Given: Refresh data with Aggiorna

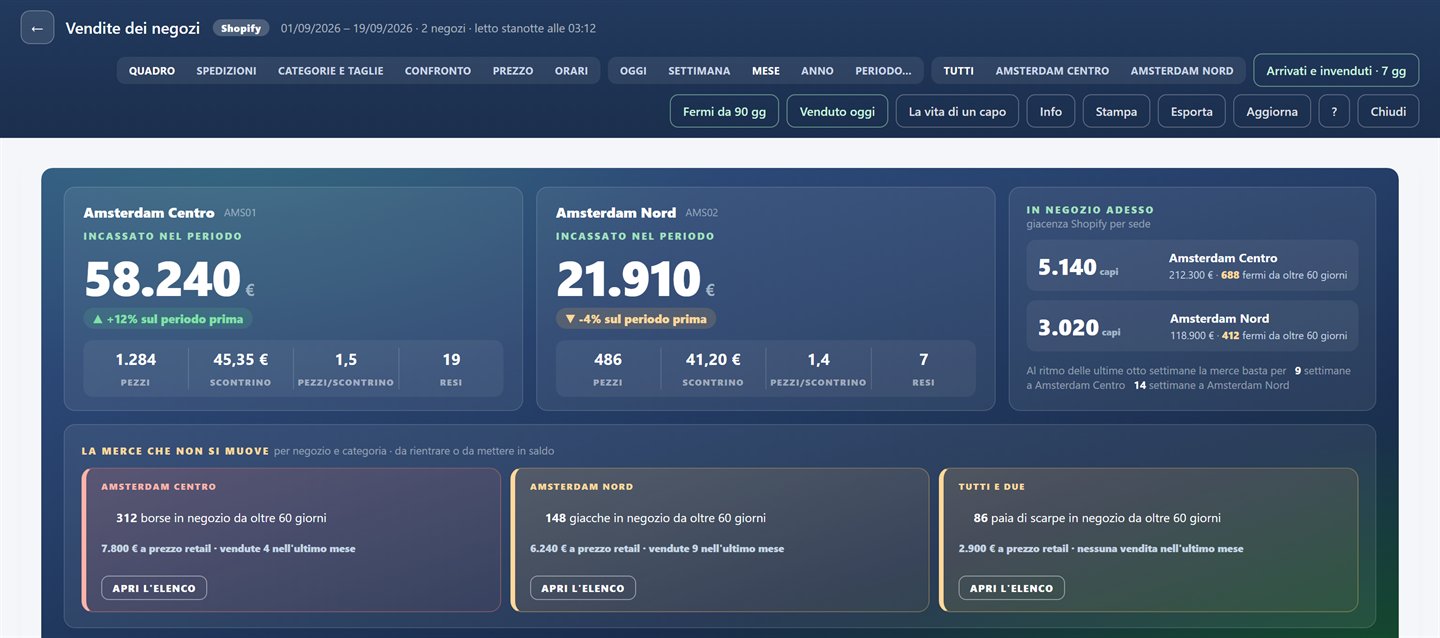Looking at the screenshot, I should click(x=1272, y=111).
